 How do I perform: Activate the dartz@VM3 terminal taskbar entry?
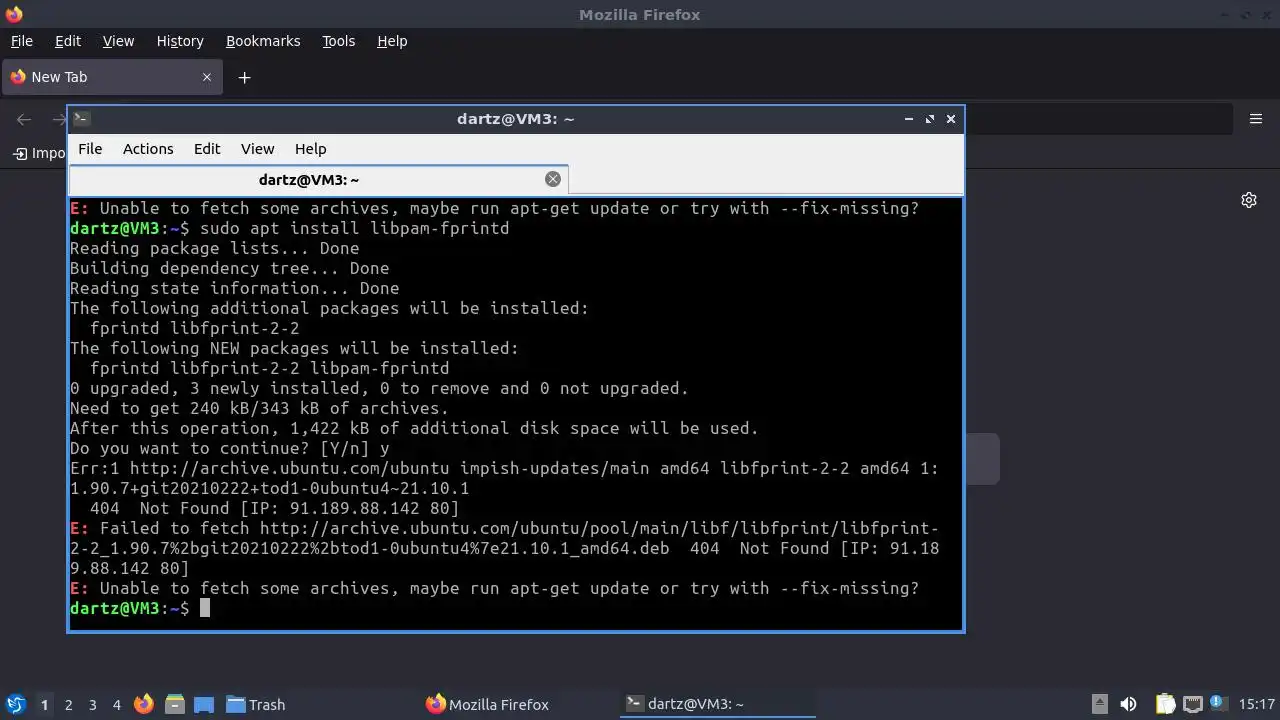pos(718,704)
